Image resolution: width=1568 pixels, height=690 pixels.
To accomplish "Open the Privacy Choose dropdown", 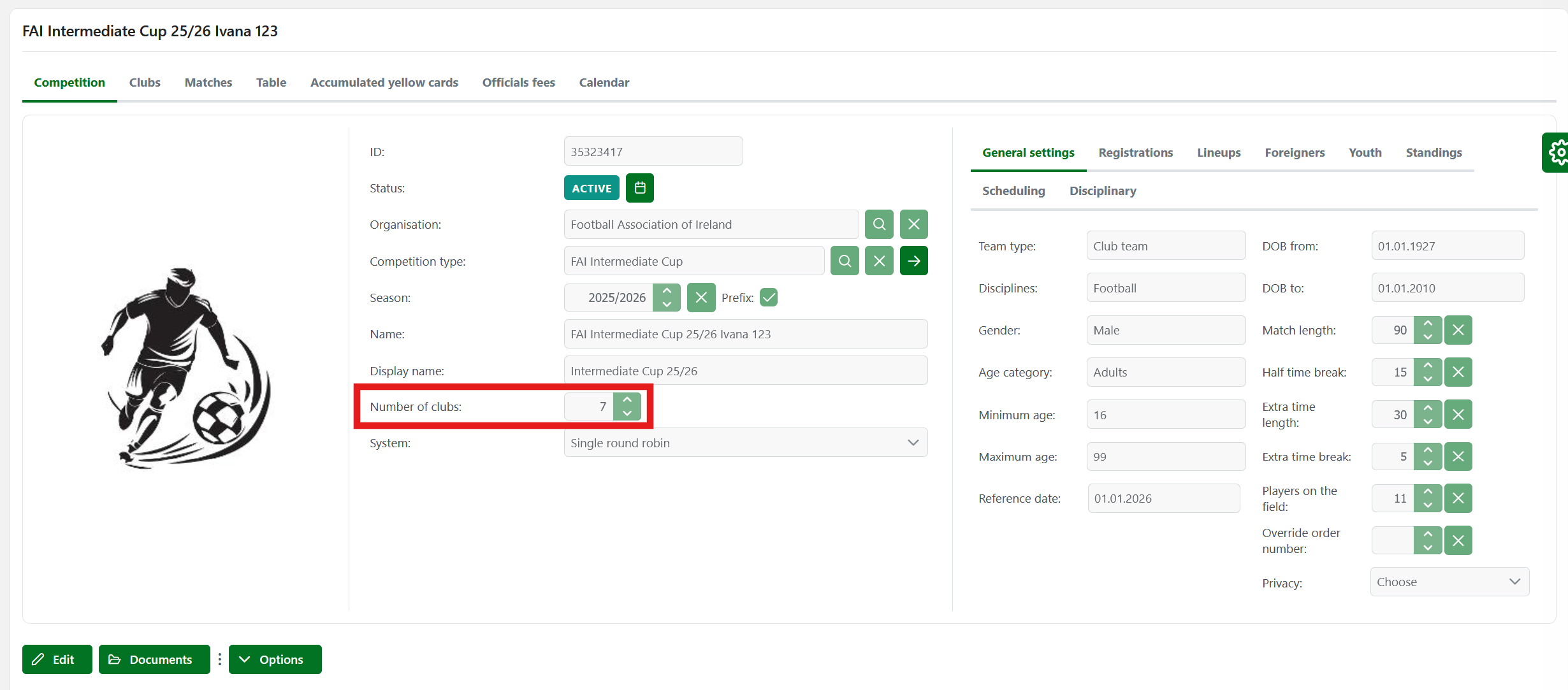I will coord(1449,582).
